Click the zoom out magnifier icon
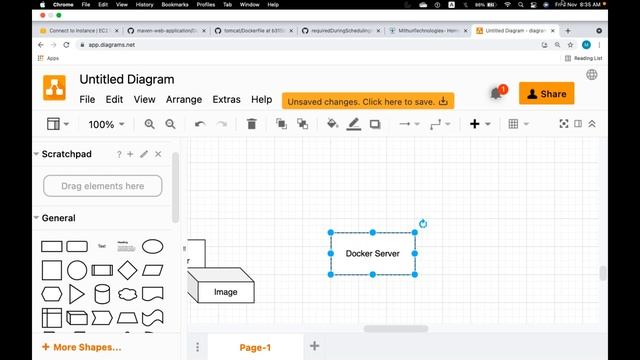640x360 pixels. pos(171,124)
